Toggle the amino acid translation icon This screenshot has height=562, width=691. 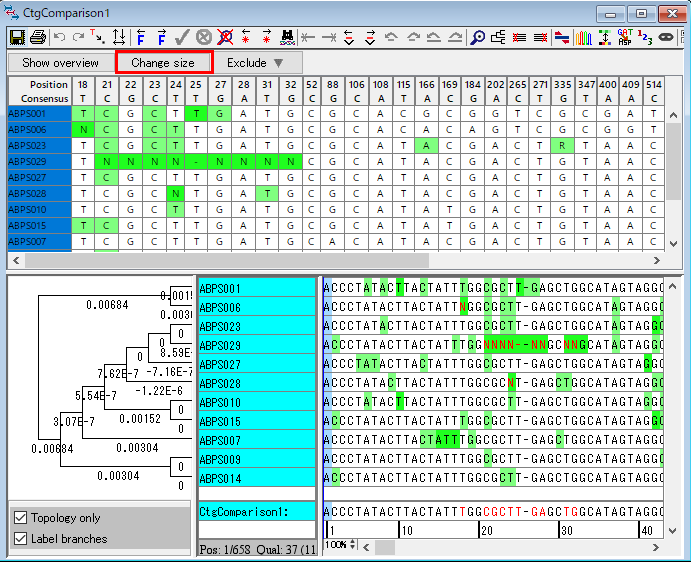625,38
